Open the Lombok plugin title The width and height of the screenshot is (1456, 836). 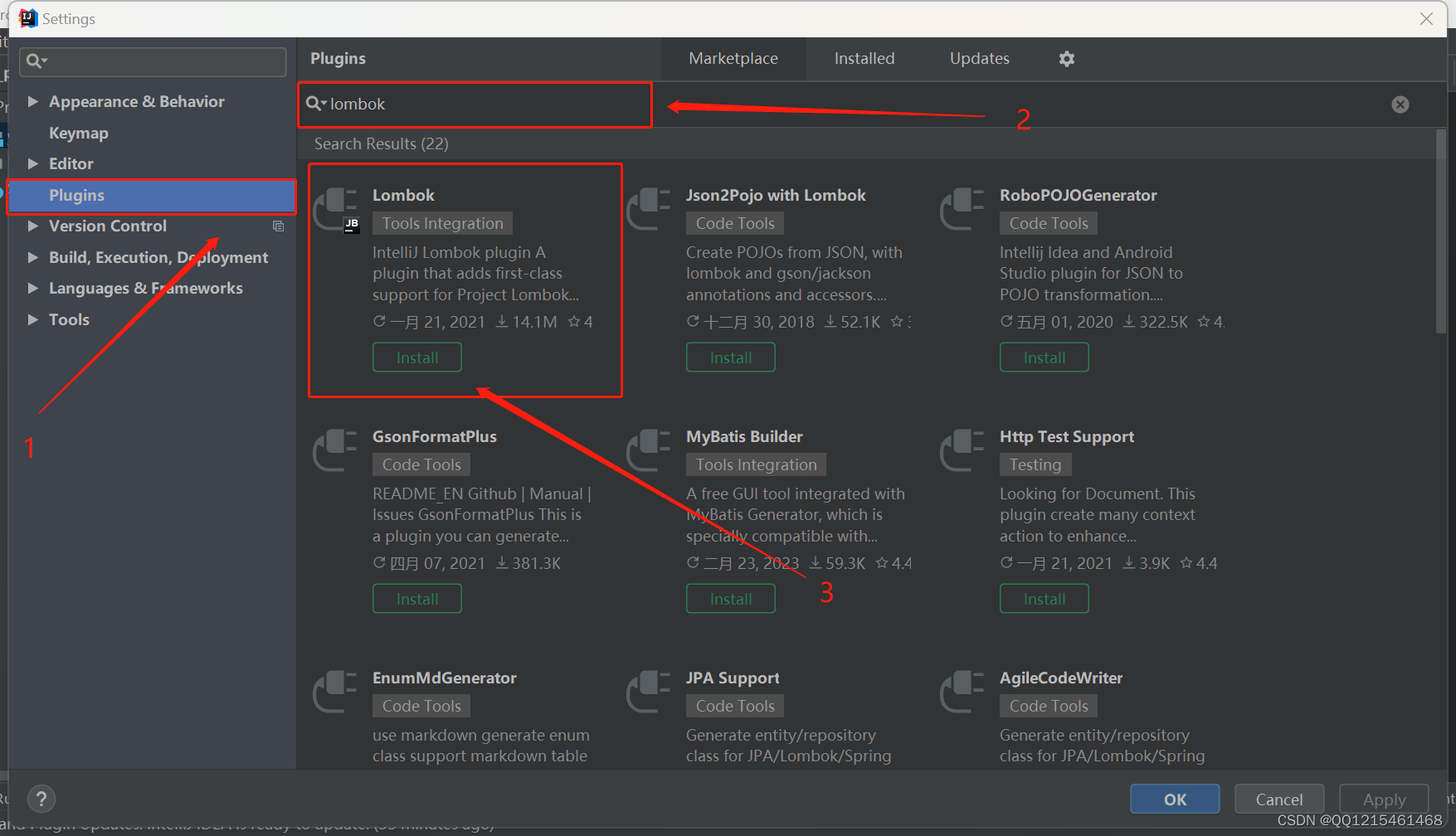[403, 196]
